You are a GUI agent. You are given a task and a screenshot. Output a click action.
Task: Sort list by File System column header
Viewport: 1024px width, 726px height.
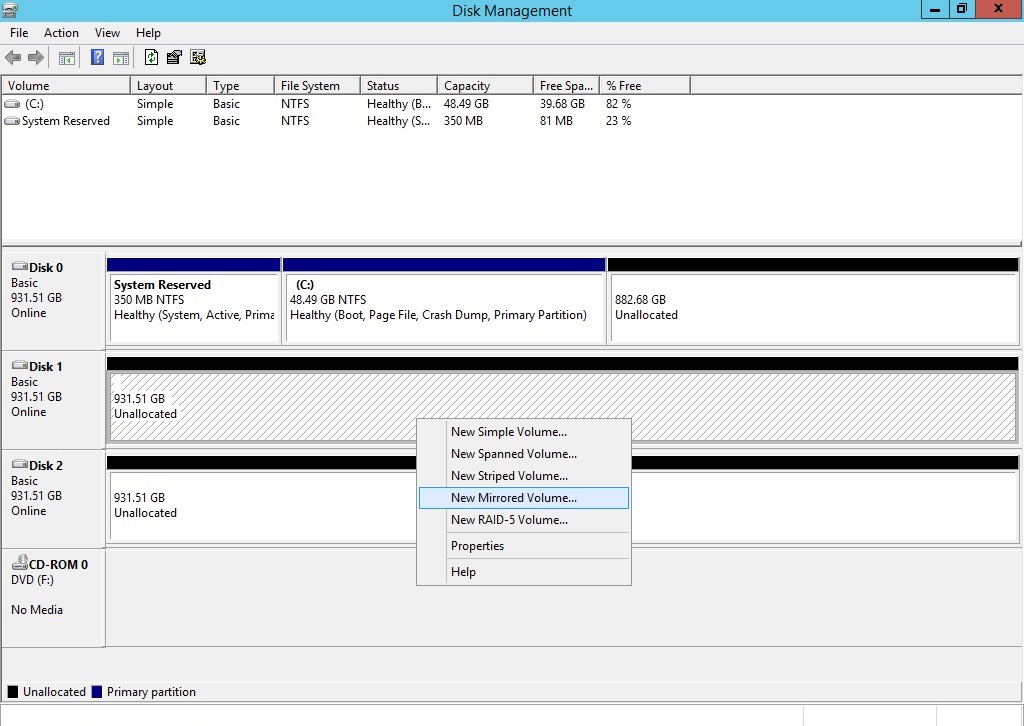(x=310, y=86)
